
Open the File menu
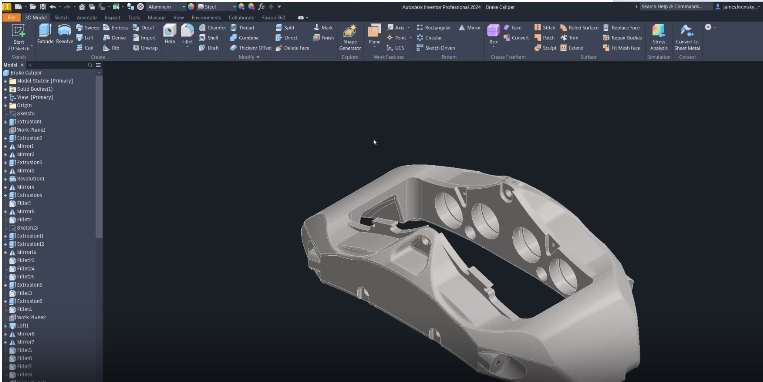point(12,18)
